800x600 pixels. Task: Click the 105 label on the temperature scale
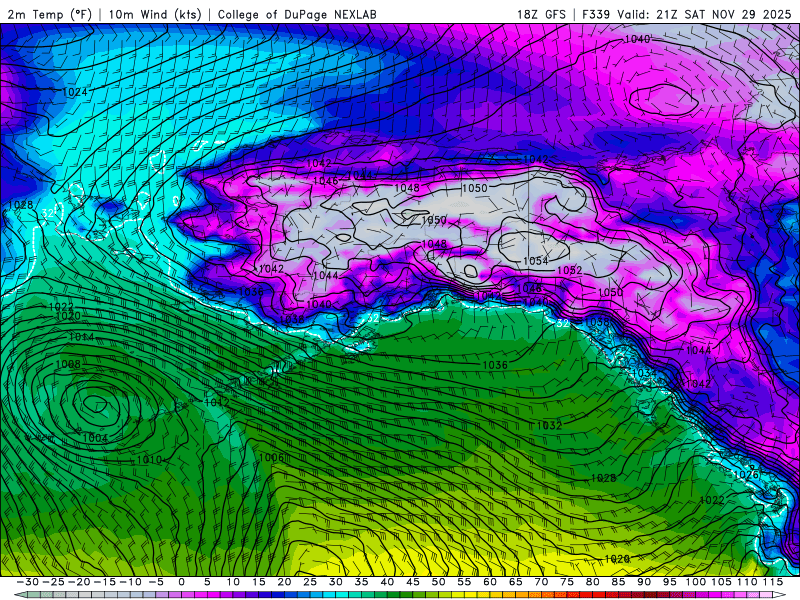721,582
